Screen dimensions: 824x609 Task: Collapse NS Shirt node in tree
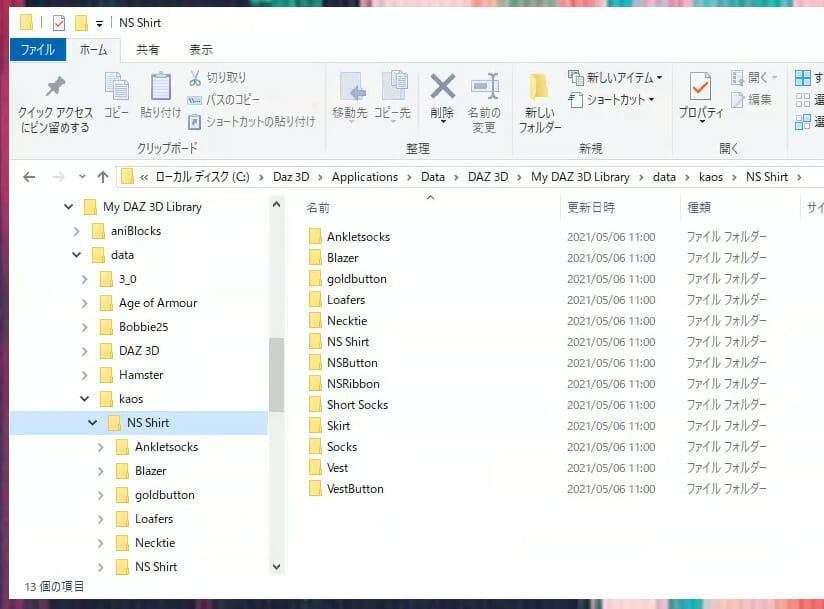click(92, 423)
